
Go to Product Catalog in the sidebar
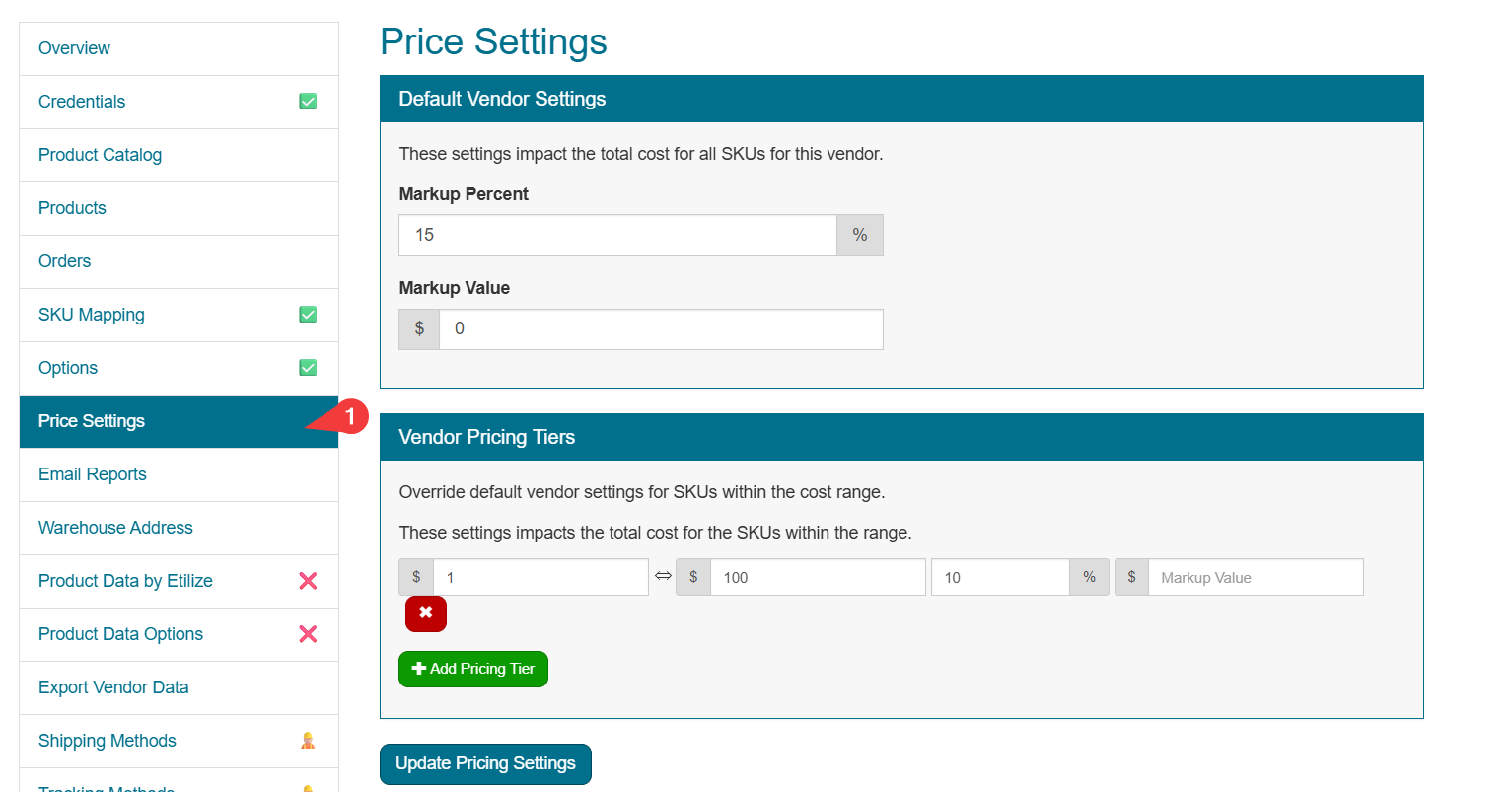pos(100,155)
